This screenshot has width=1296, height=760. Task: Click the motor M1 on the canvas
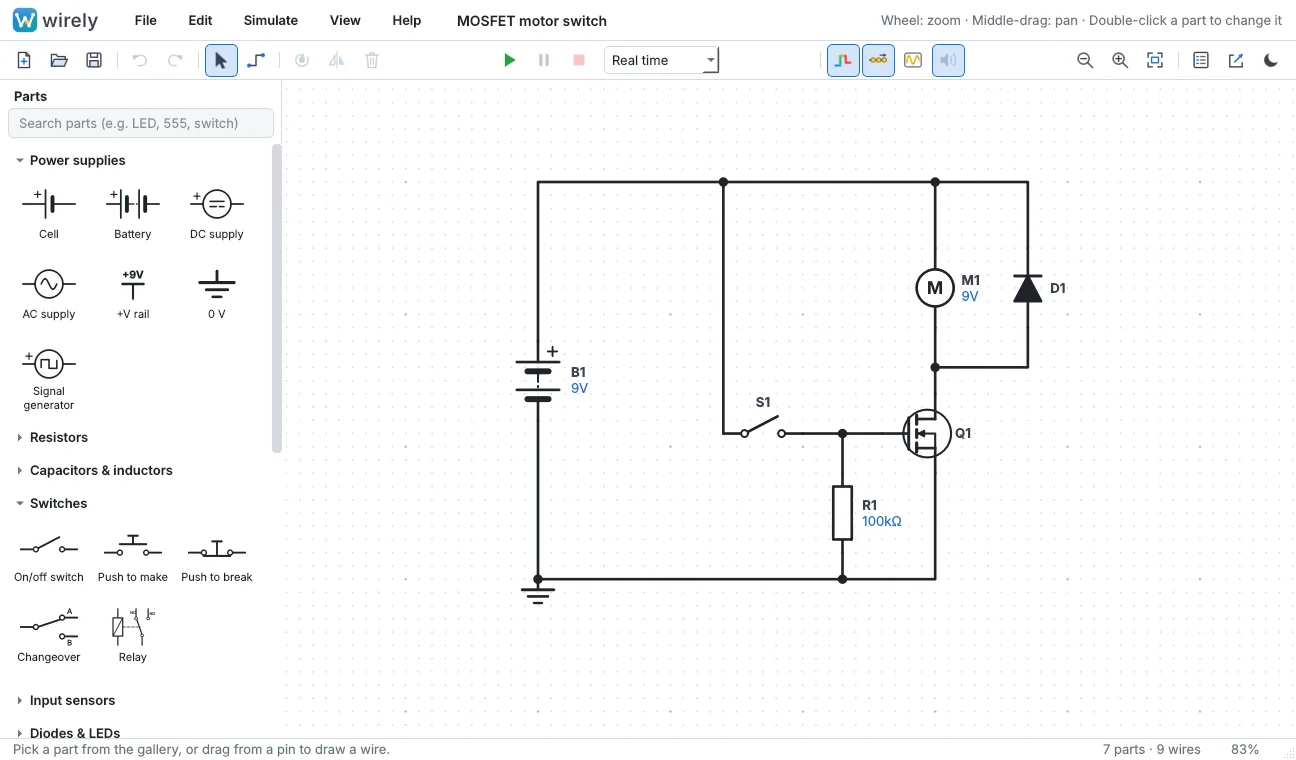[935, 288]
